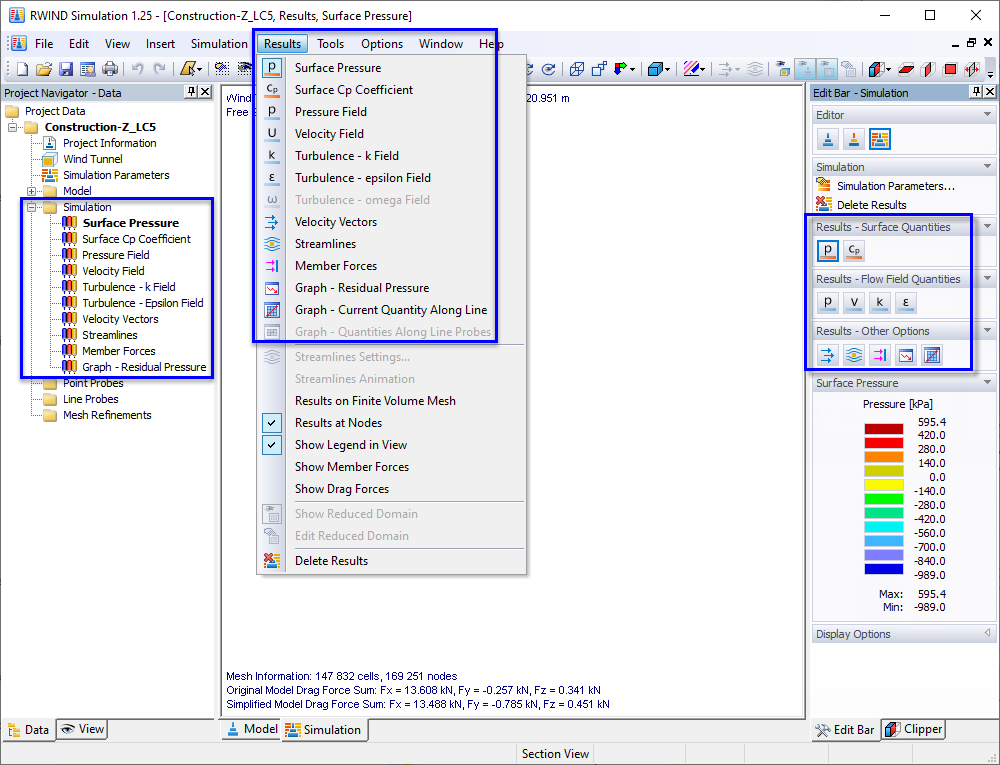1000x765 pixels.
Task: Select Mesh Refinements folder in navigator
Action: (107, 415)
